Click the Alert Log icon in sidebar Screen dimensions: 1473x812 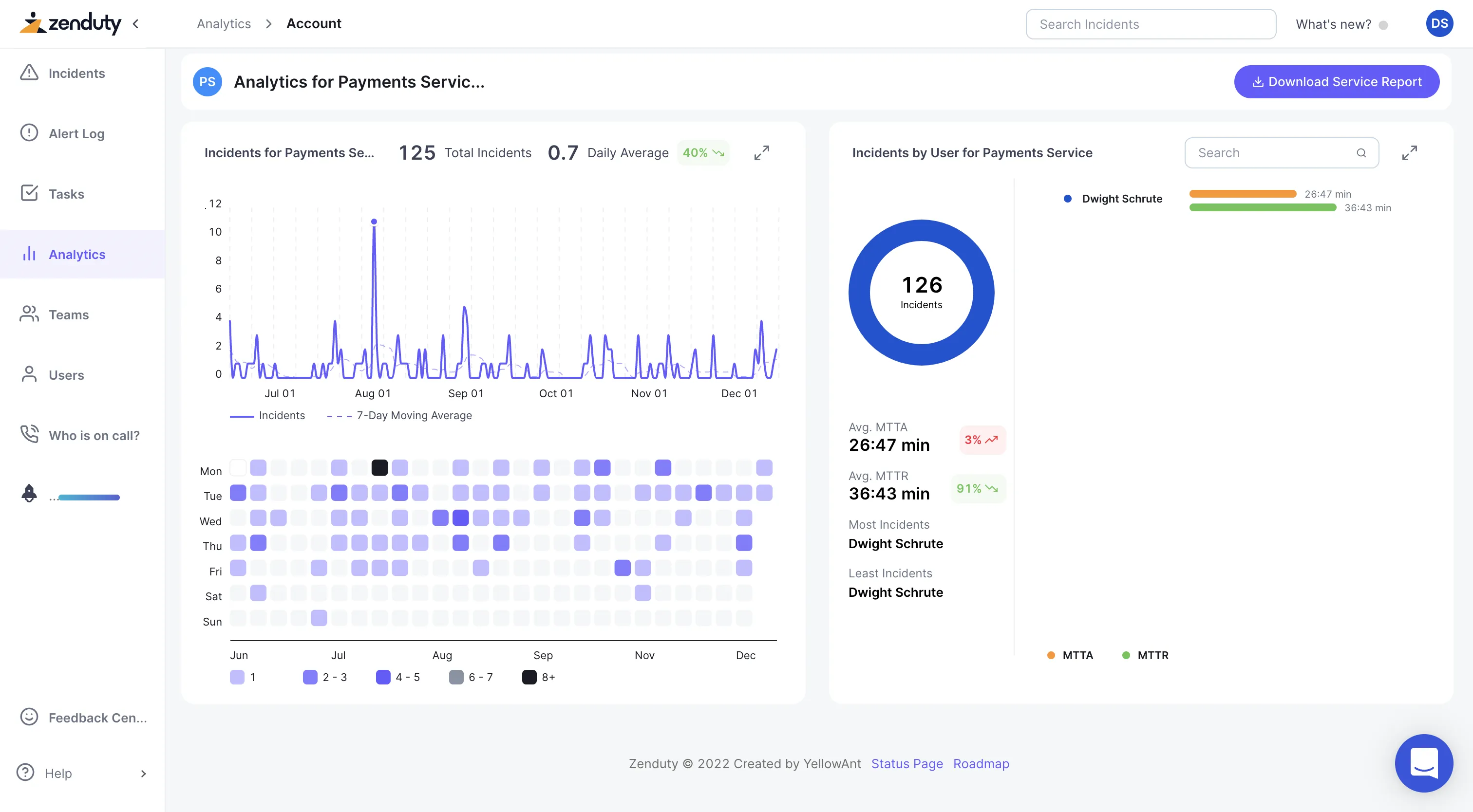tap(29, 133)
